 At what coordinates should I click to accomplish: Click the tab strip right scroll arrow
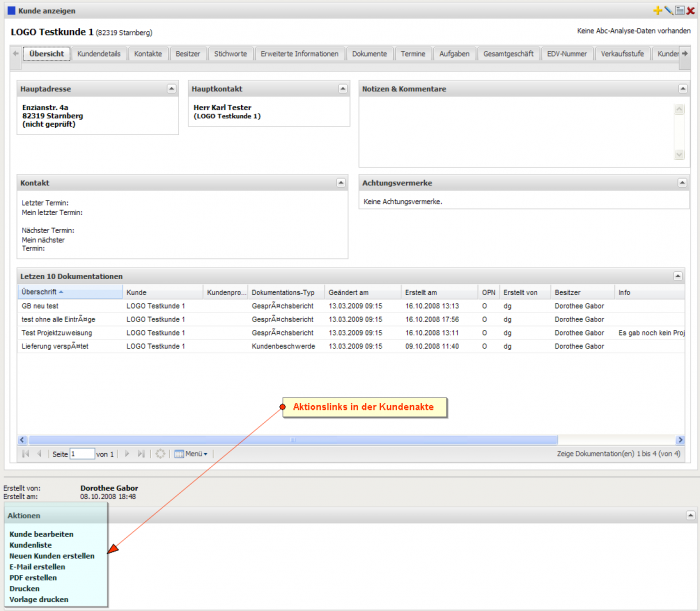point(684,54)
